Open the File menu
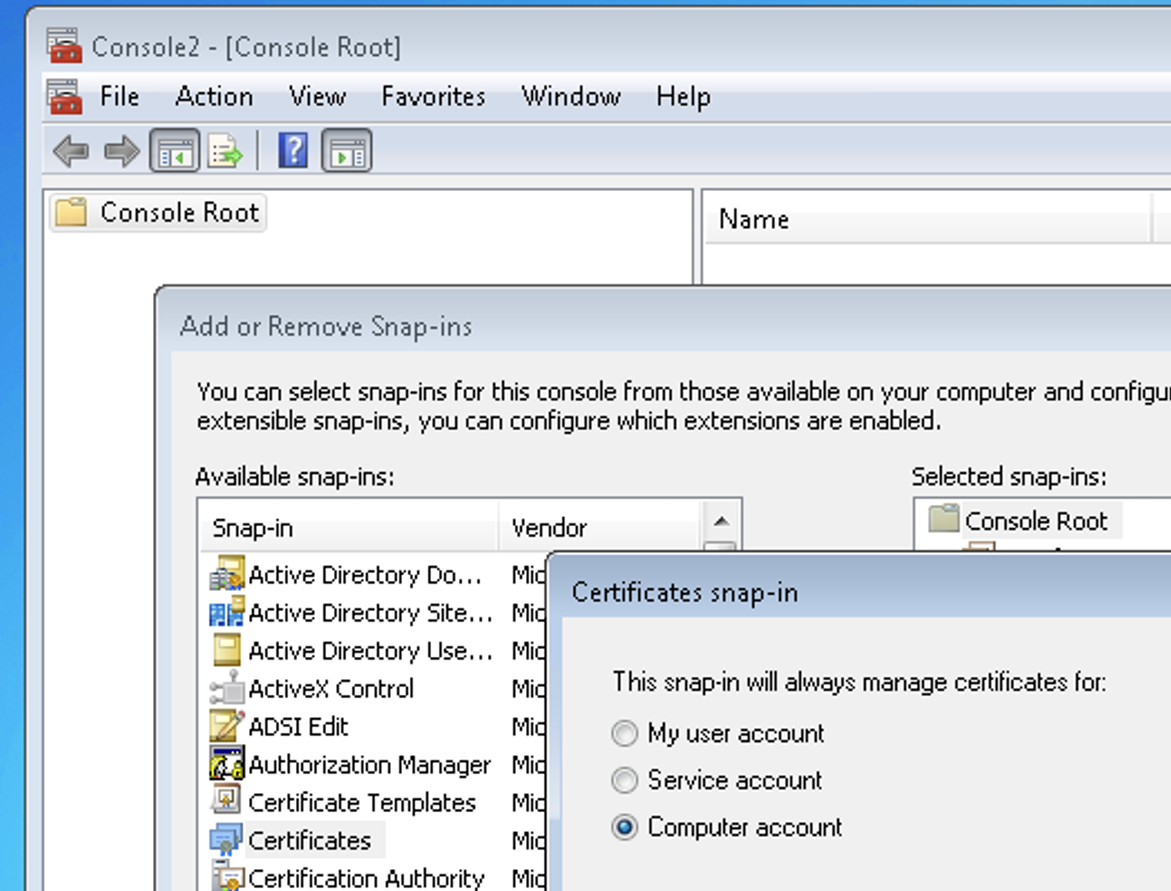Screen dimensions: 1171x891 point(119,97)
